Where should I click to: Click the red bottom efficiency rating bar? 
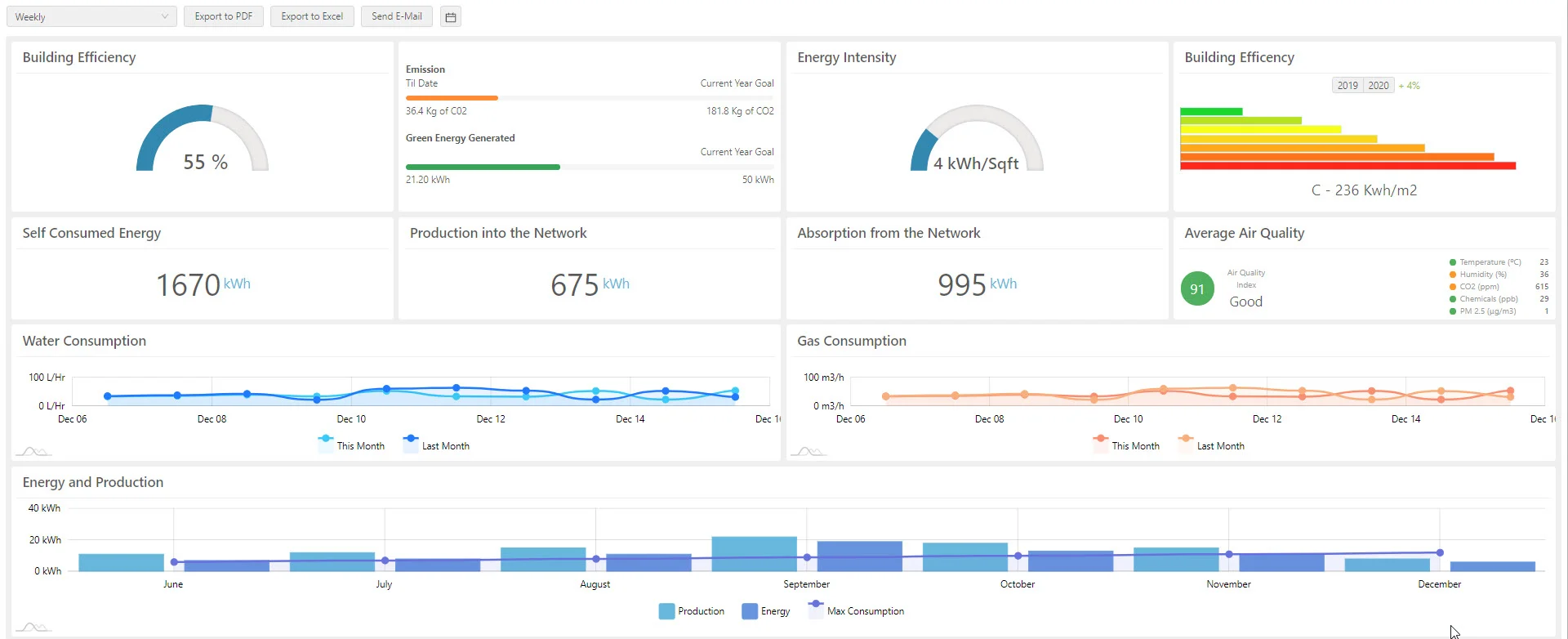click(x=1347, y=166)
